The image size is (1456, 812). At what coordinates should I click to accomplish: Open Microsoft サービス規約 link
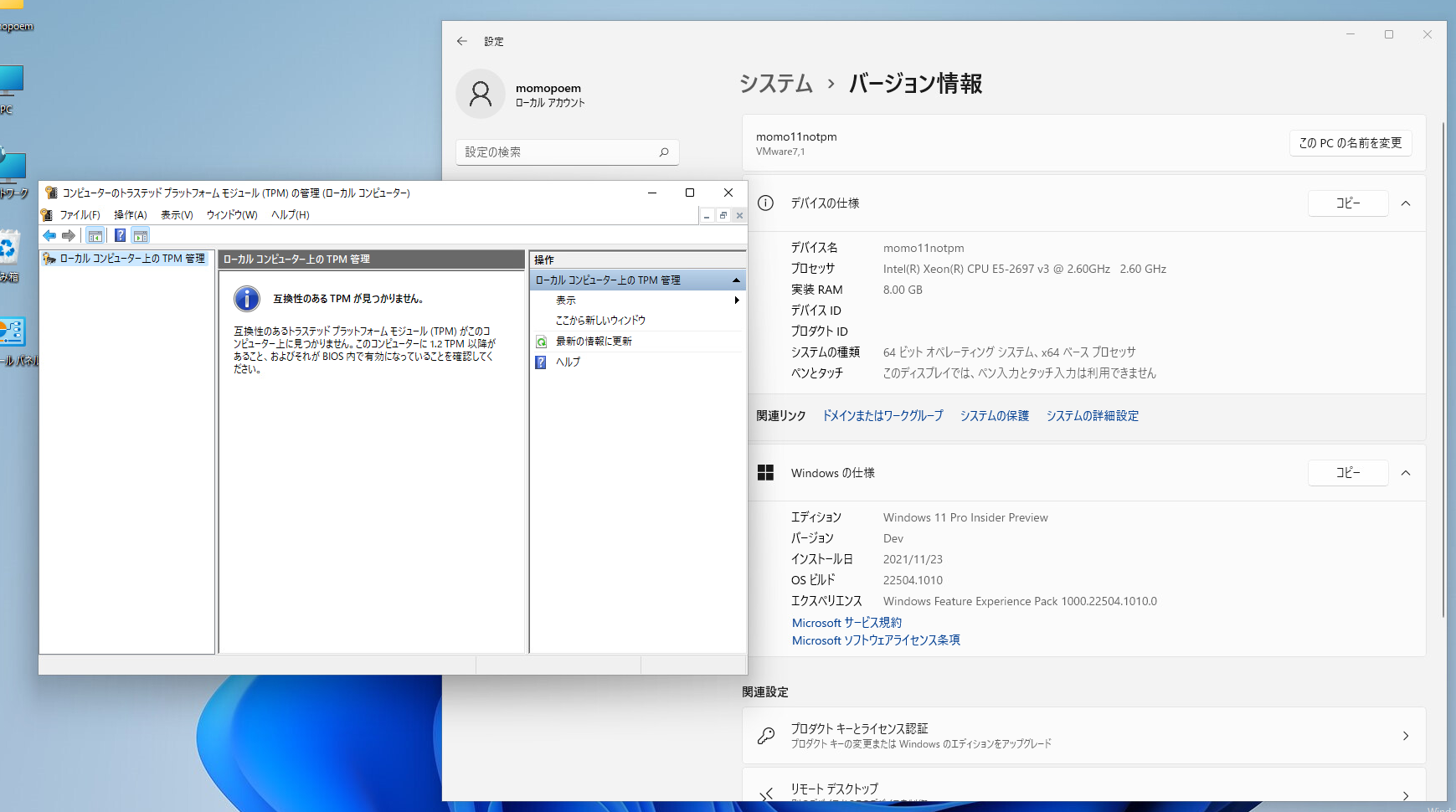click(846, 623)
